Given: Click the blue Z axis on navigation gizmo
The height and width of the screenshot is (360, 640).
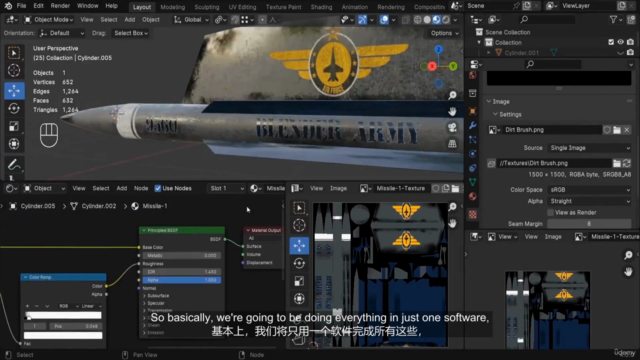Looking at the screenshot, I should tap(438, 49).
